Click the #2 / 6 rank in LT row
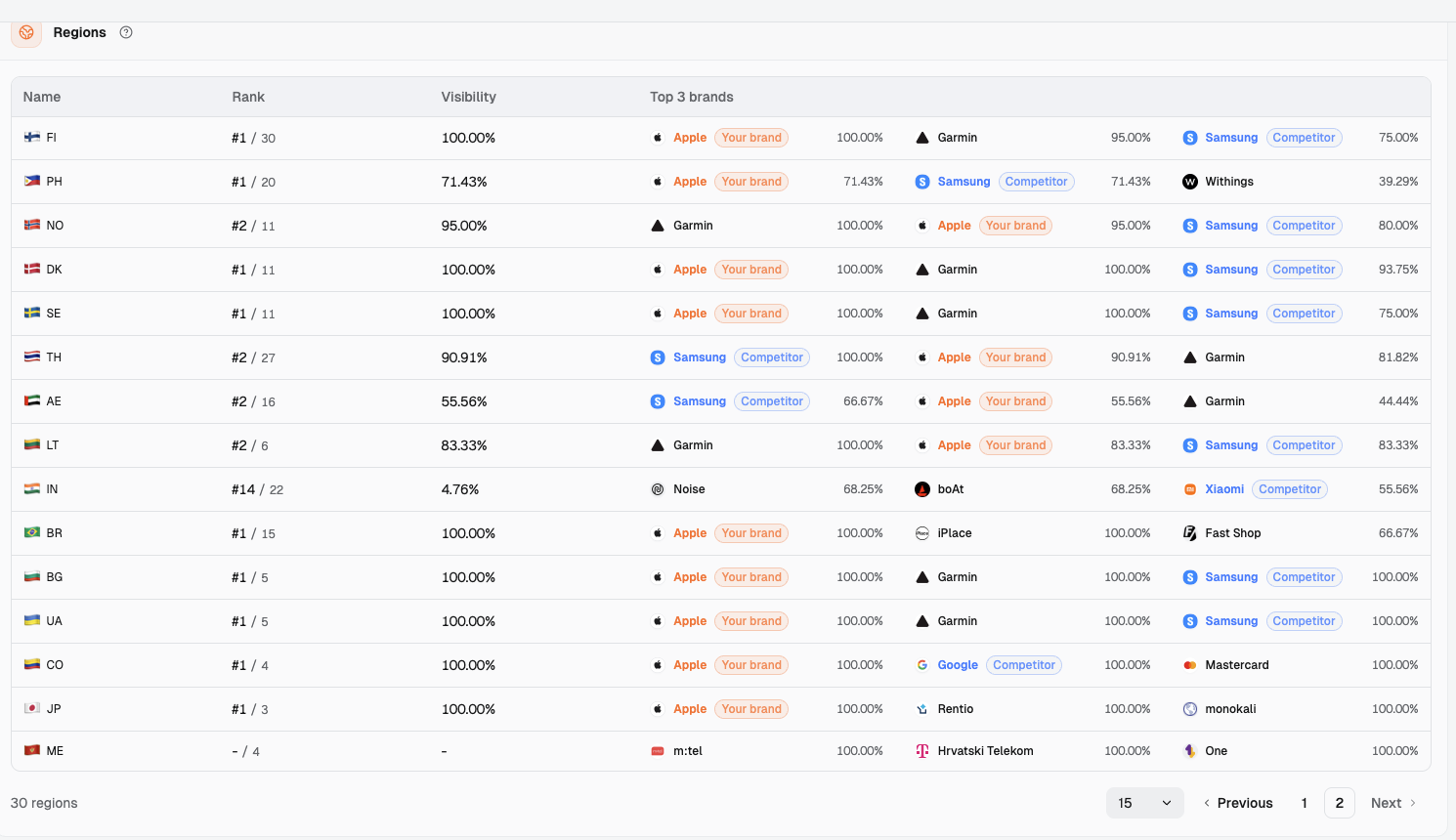The height and width of the screenshot is (840, 1456). [250, 445]
